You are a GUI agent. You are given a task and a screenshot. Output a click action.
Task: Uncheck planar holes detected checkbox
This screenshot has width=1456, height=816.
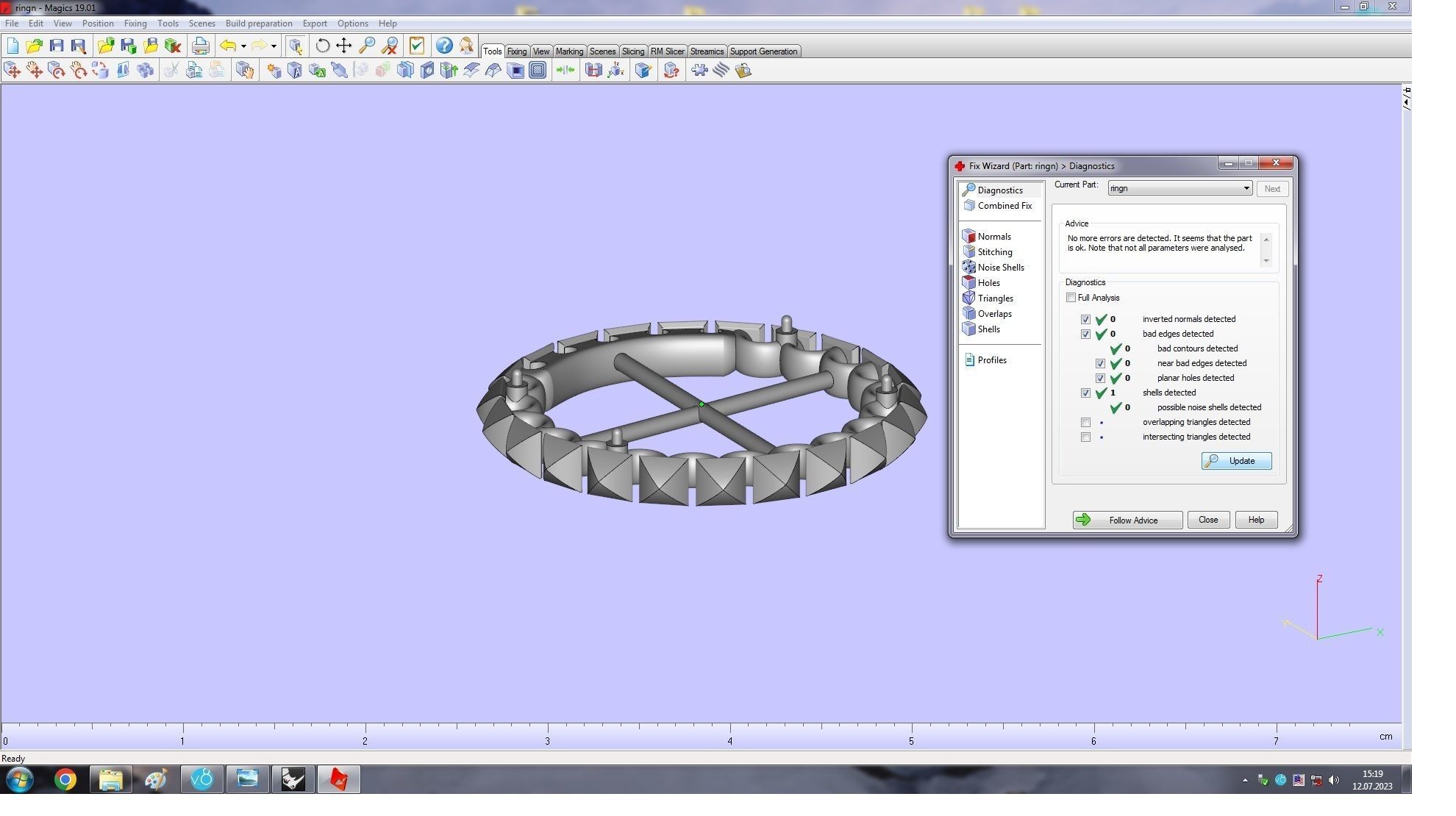coord(1100,379)
